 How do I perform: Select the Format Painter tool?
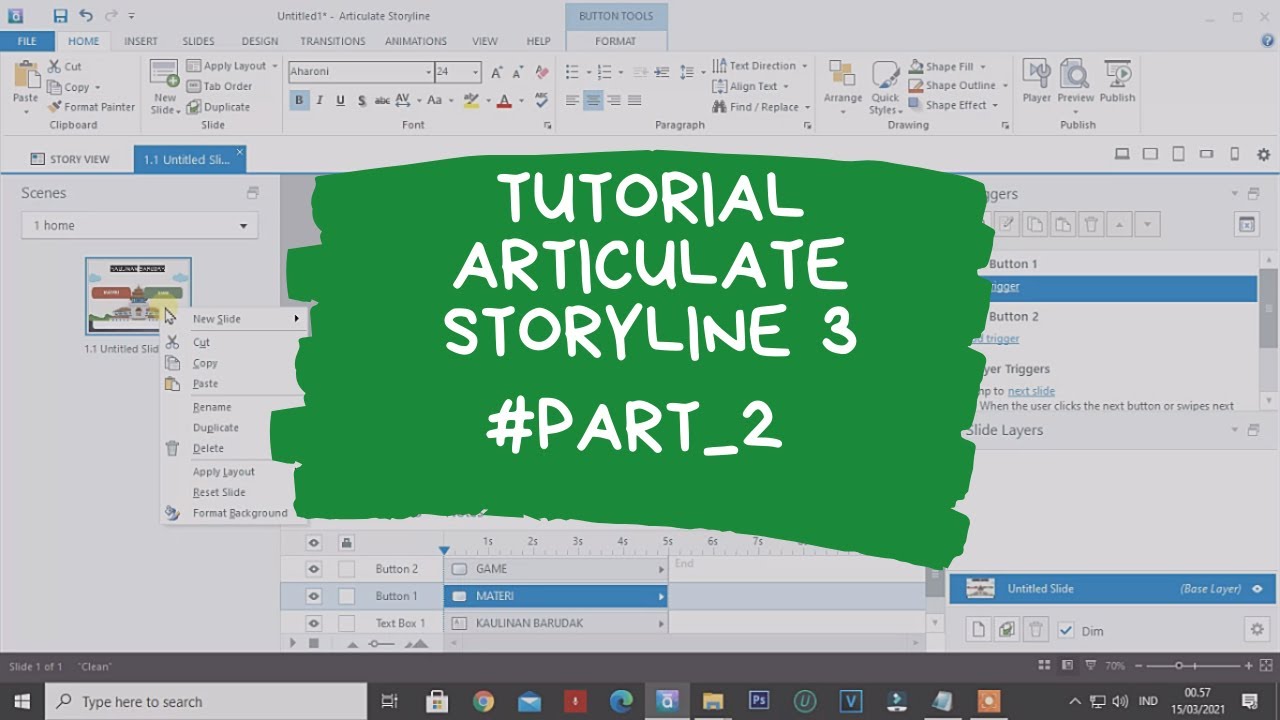(91, 107)
